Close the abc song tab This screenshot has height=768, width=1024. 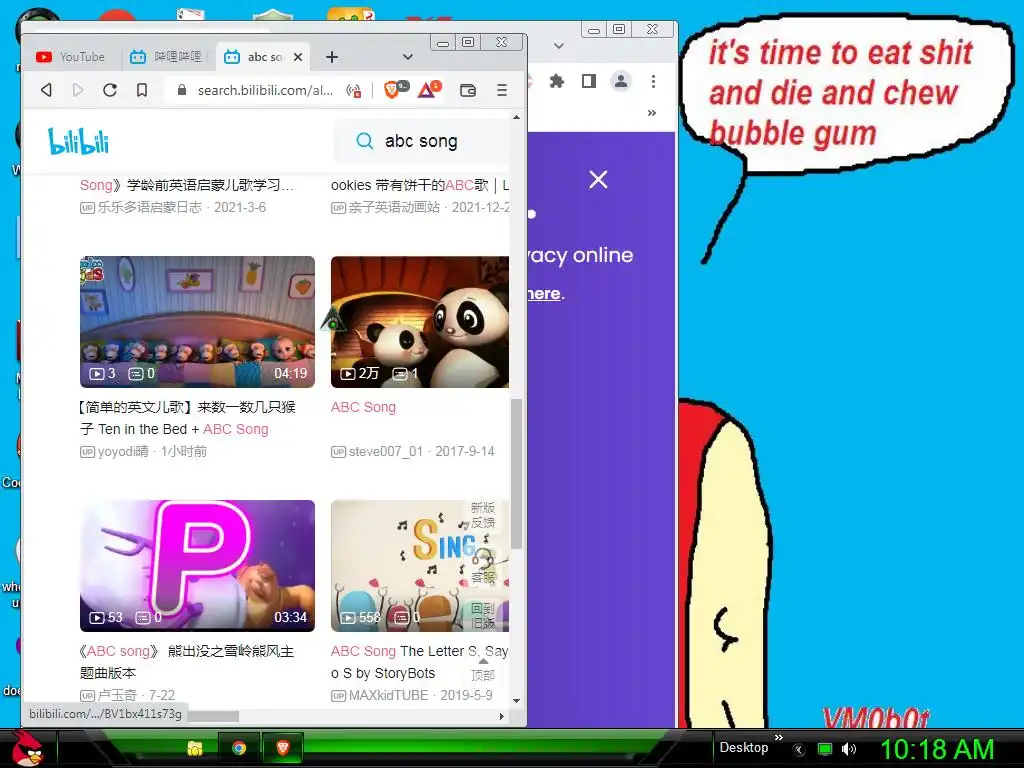coord(298,57)
